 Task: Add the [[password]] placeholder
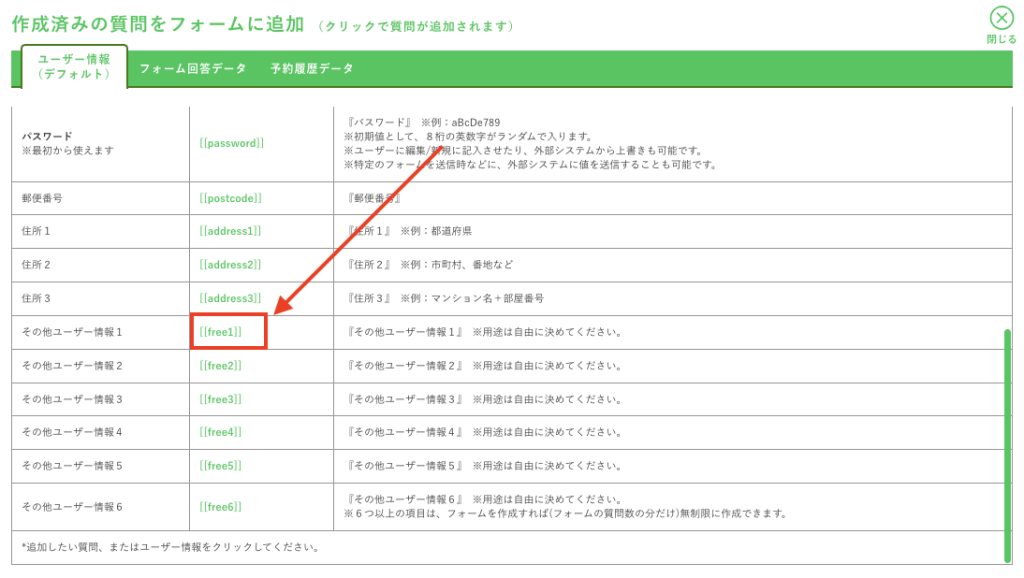pyautogui.click(x=231, y=144)
